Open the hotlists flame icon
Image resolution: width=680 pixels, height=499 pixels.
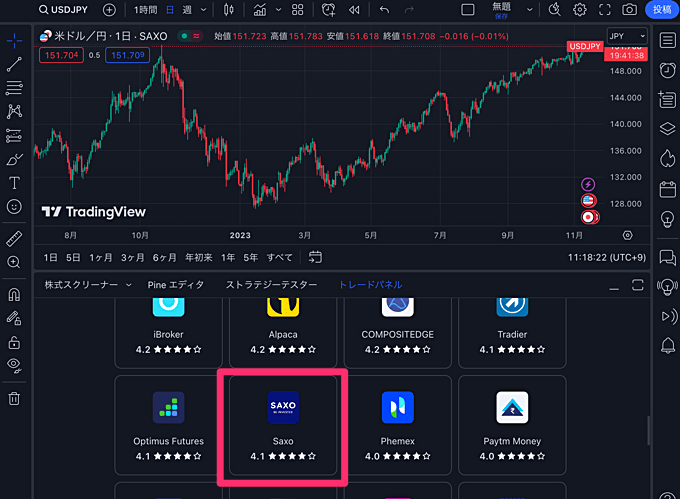pos(667,158)
